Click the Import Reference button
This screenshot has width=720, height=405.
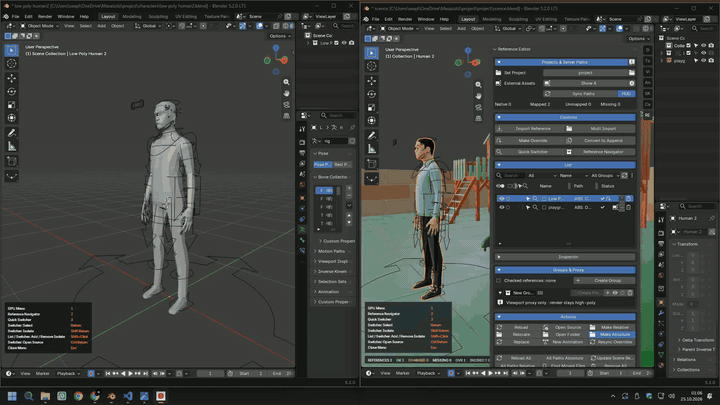[x=529, y=129]
